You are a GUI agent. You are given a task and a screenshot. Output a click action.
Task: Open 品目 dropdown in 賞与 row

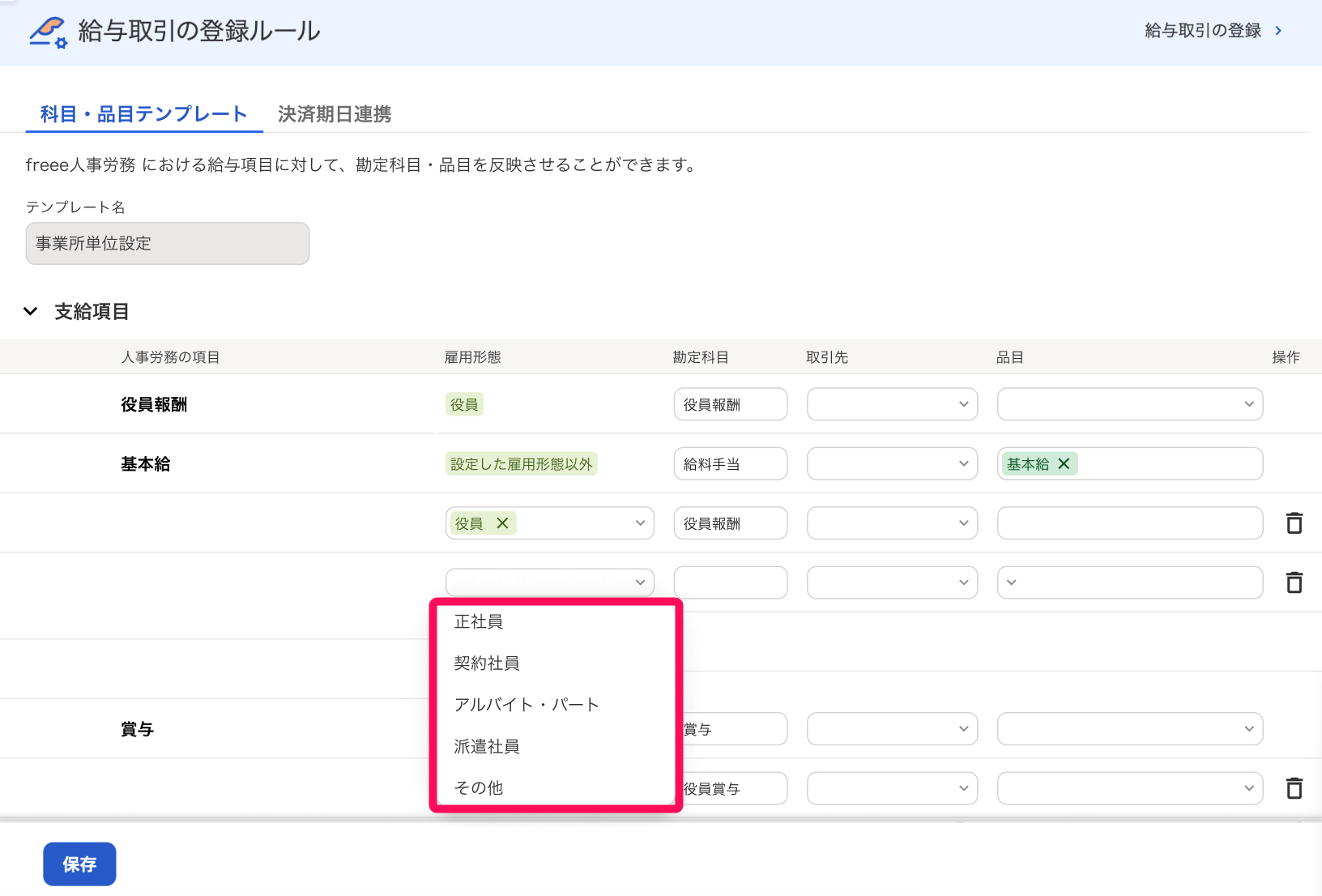1130,729
